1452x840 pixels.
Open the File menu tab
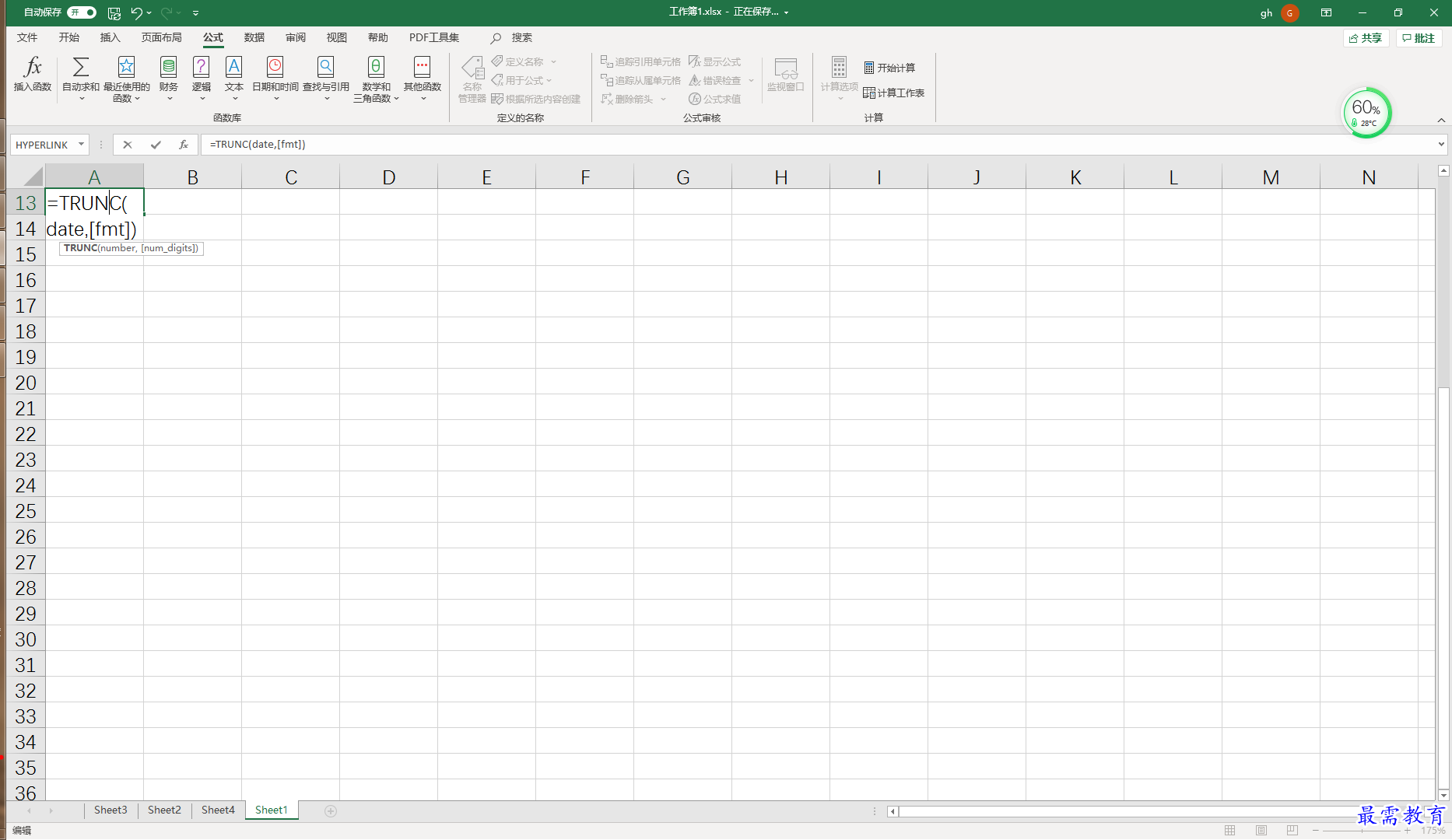click(27, 37)
